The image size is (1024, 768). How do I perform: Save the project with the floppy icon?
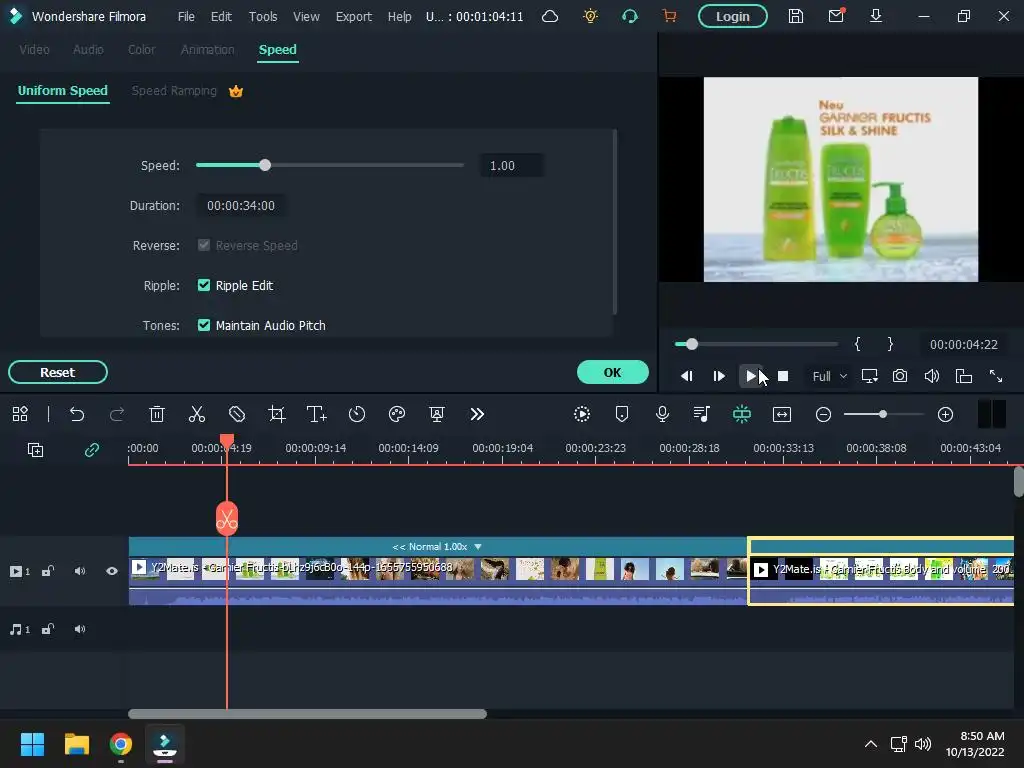click(795, 16)
